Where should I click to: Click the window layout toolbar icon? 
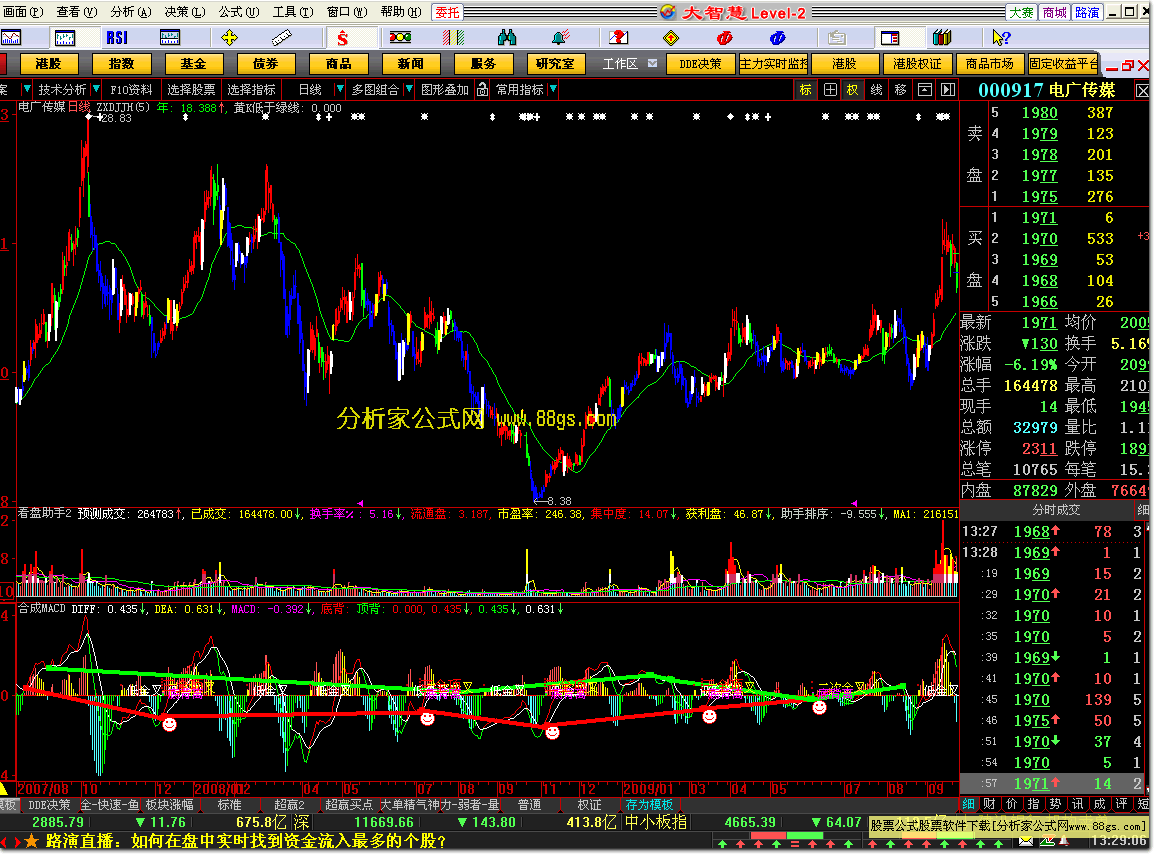(x=890, y=38)
